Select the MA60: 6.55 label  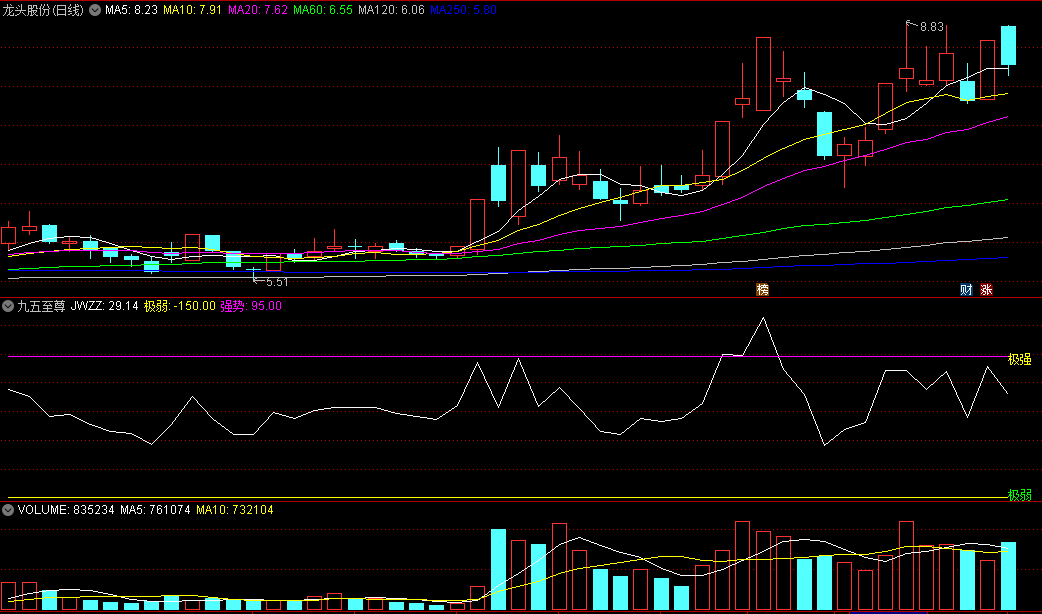pos(323,10)
